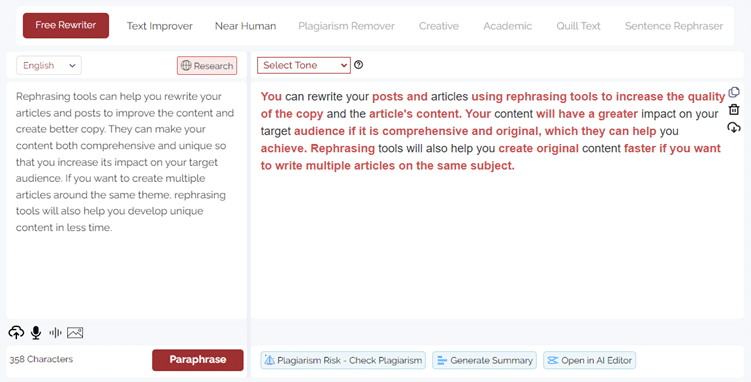Image resolution: width=751 pixels, height=382 pixels.
Task: Expand the Select Tone dropdown
Action: point(304,65)
